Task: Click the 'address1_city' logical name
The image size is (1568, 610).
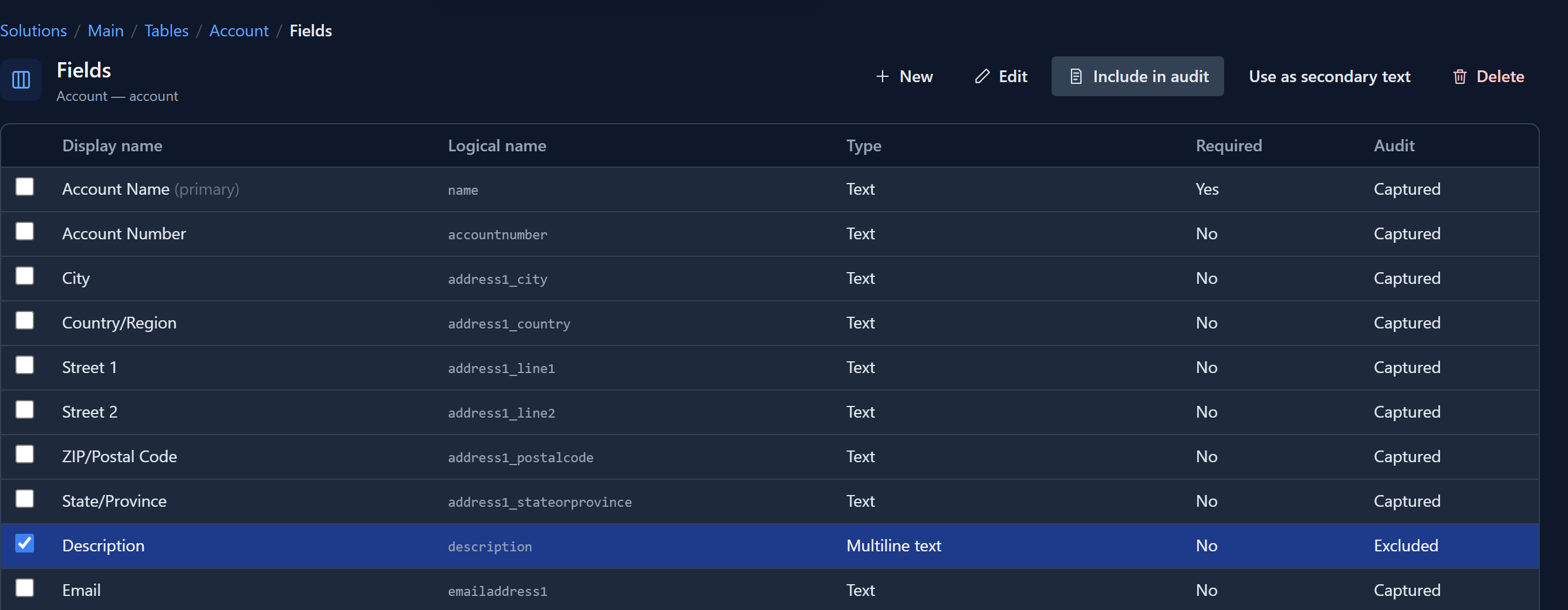Action: [497, 279]
